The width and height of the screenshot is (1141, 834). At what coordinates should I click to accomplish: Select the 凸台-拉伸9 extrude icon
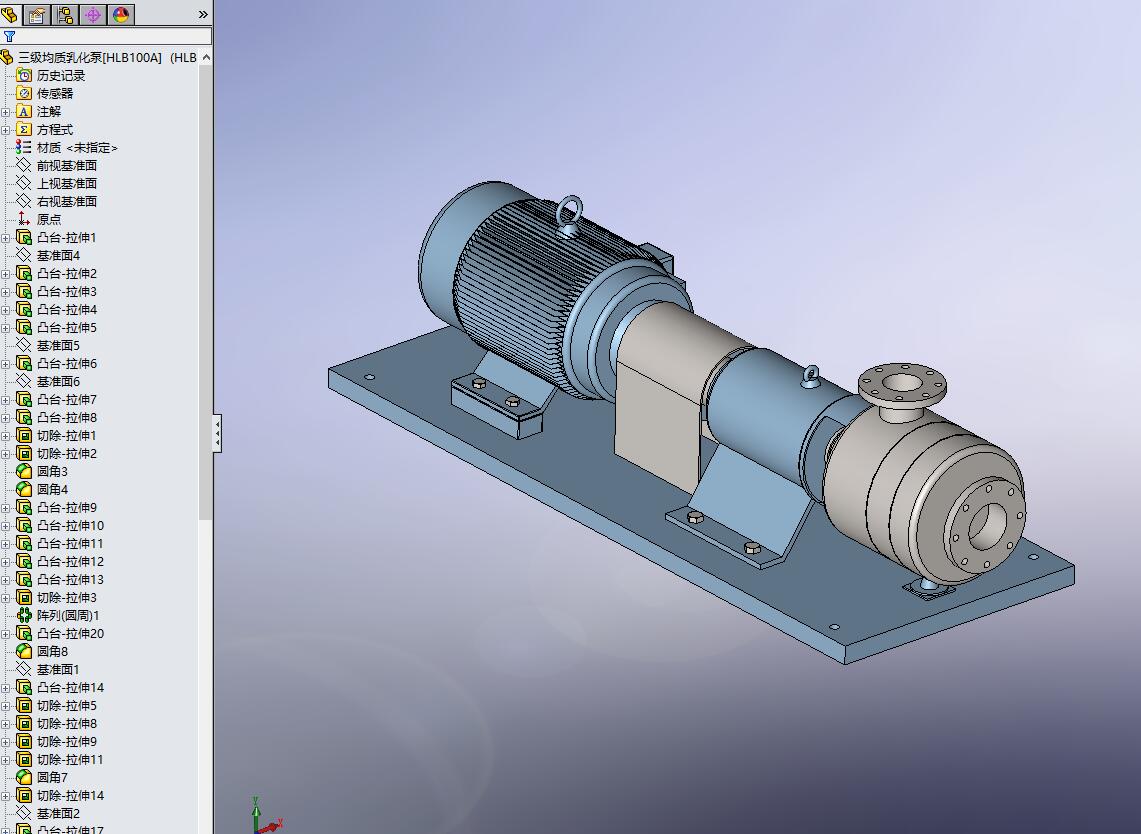coord(24,507)
